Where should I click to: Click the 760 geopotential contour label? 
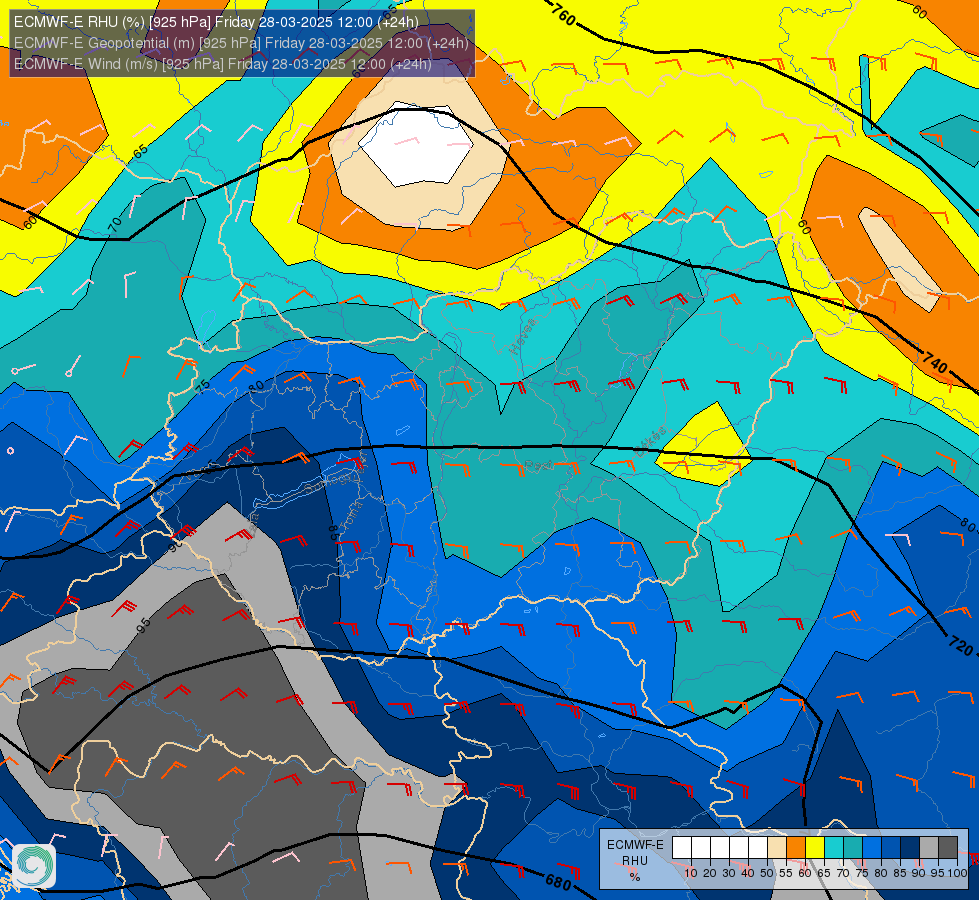click(564, 14)
